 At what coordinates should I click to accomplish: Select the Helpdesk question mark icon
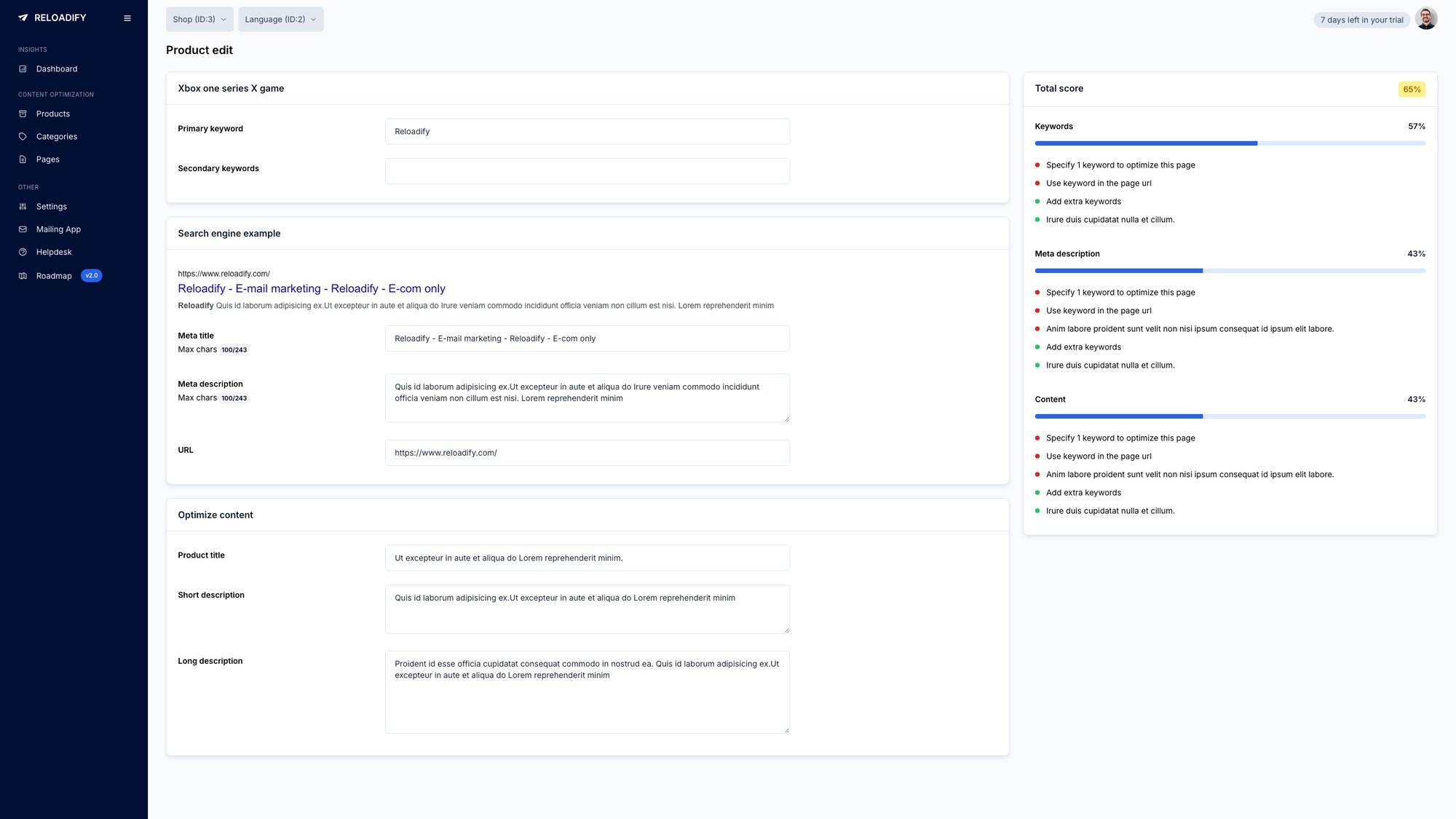click(24, 251)
